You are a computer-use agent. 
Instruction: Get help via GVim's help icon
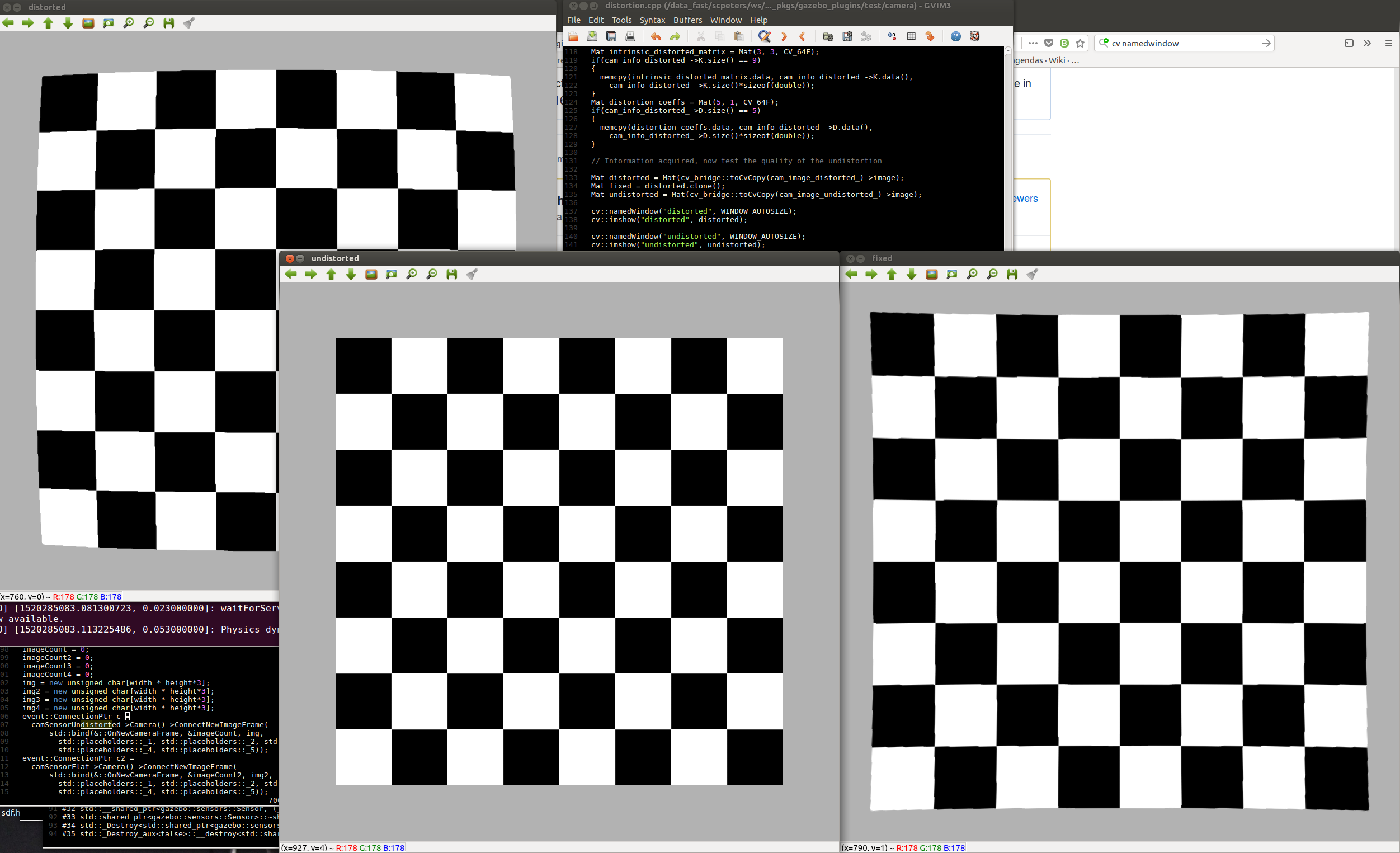[x=956, y=36]
